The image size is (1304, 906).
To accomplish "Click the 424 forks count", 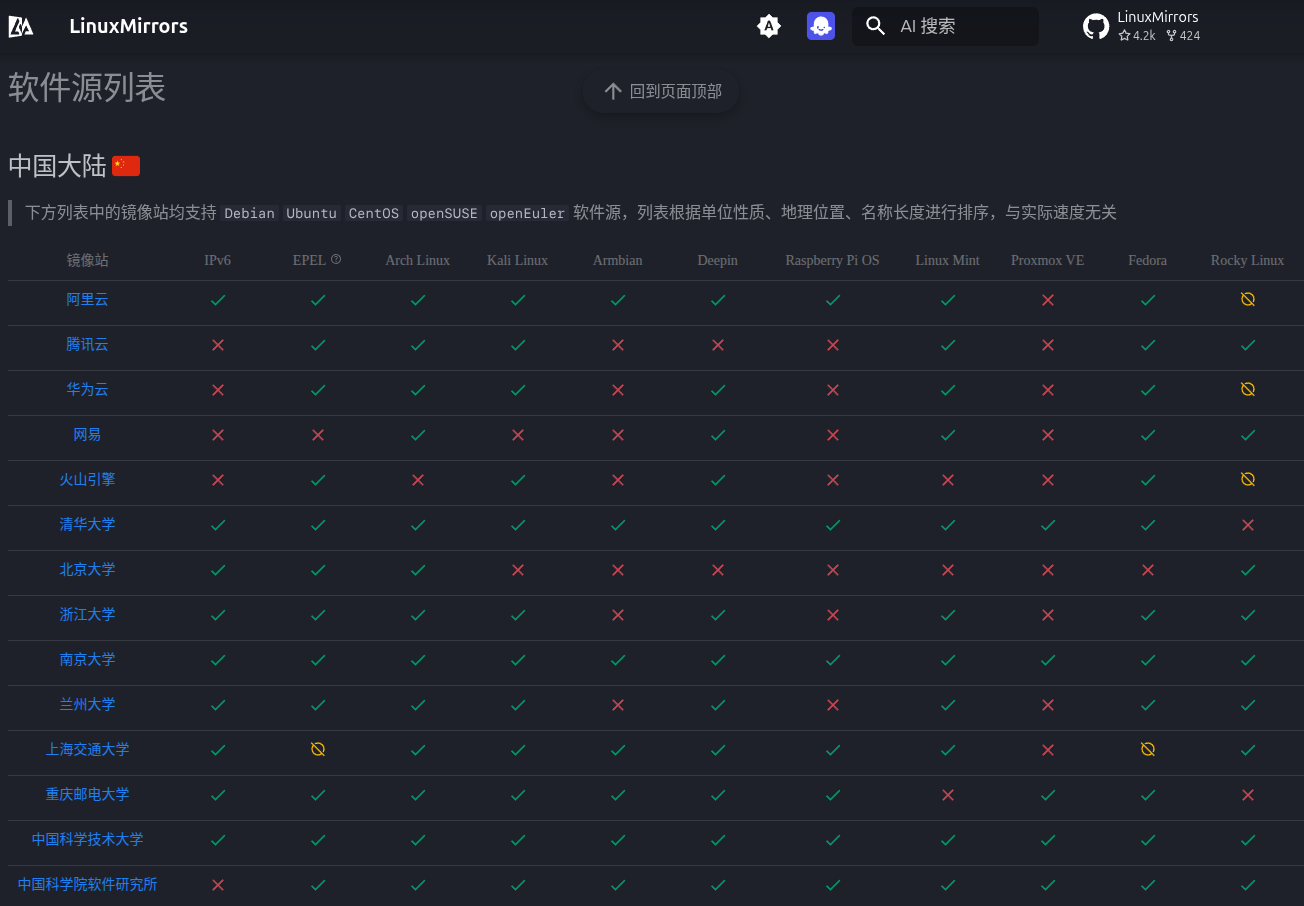I will coord(1183,36).
